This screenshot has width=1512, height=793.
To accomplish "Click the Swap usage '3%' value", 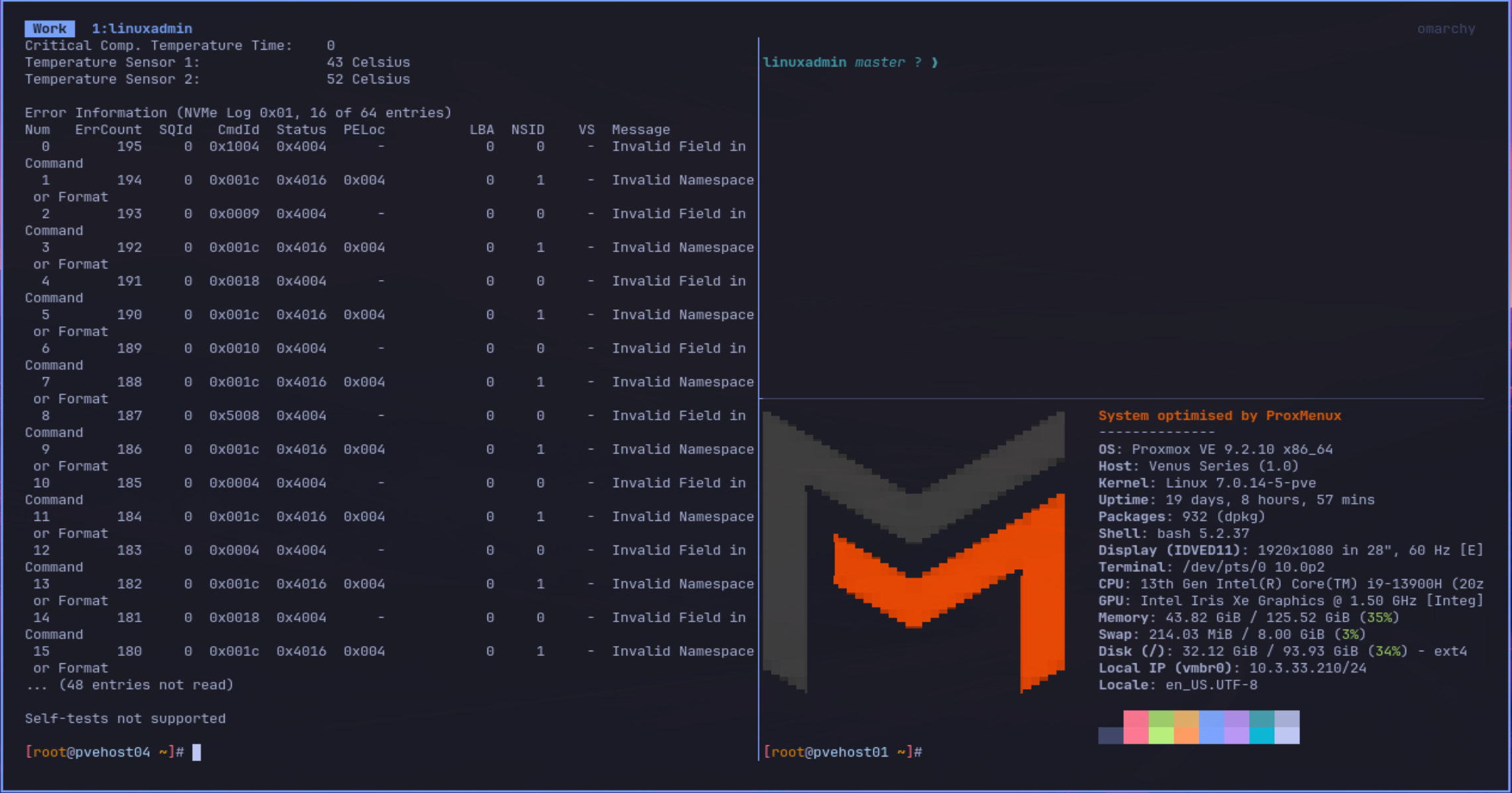I will tap(1350, 634).
